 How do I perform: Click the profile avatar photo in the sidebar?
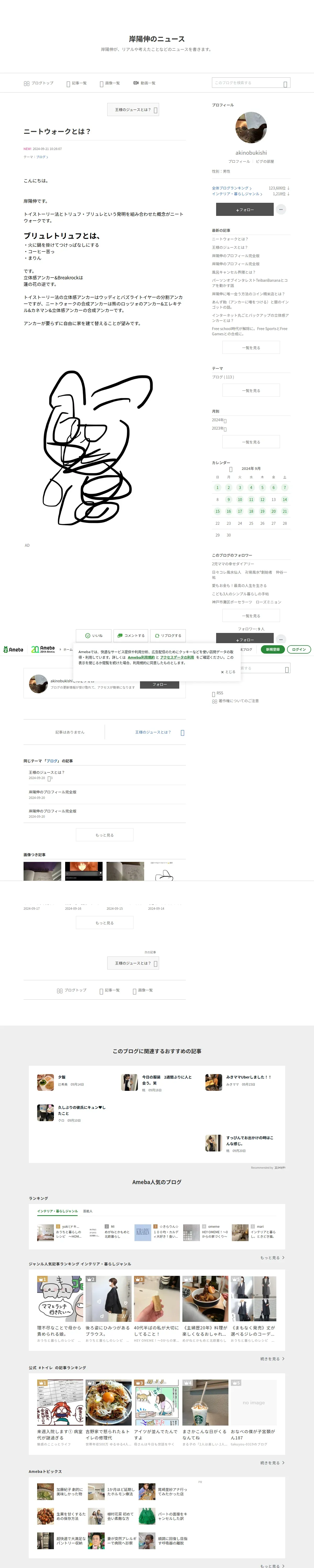[251, 128]
